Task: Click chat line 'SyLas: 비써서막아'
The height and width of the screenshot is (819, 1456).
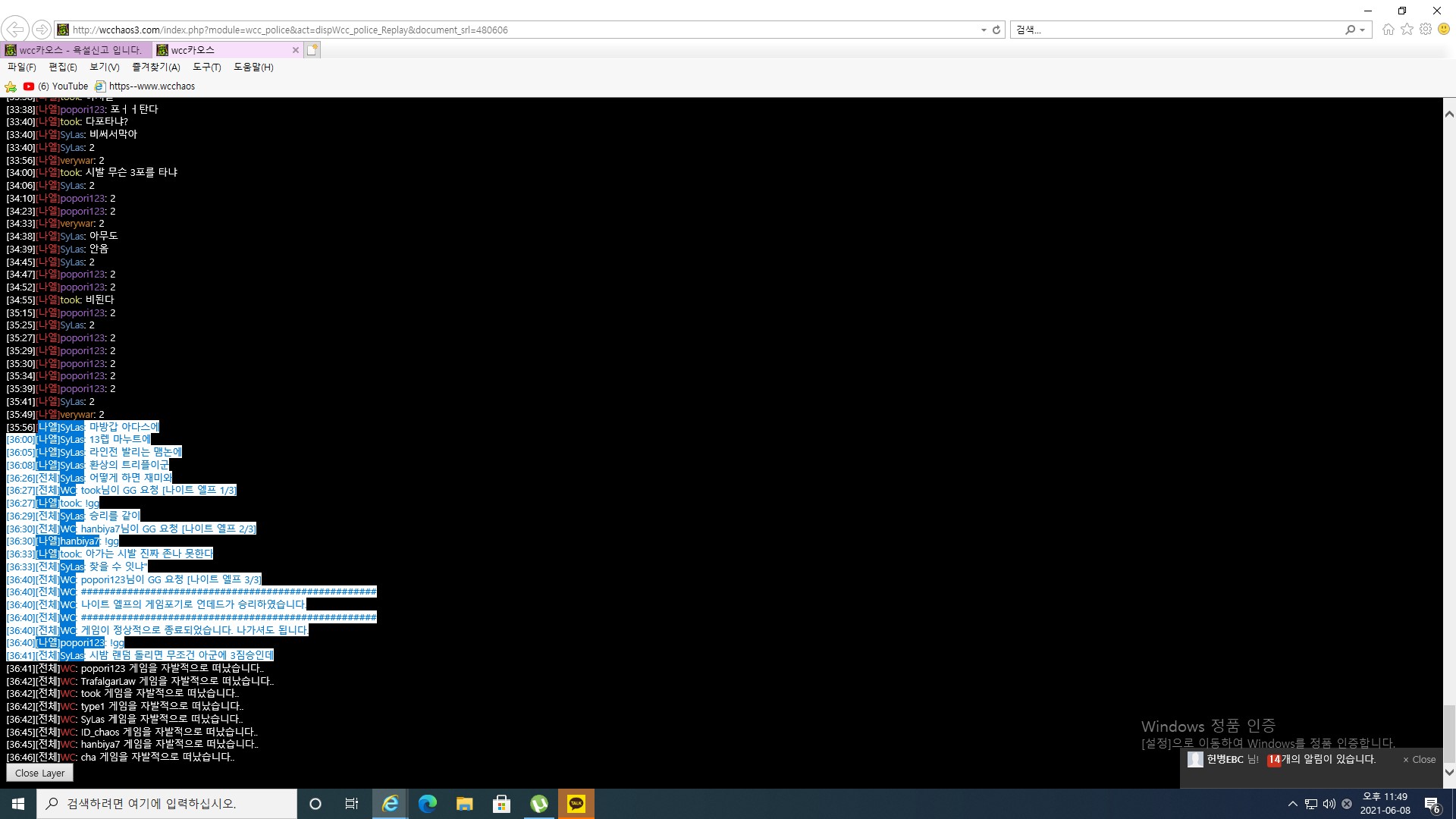Action: point(72,134)
